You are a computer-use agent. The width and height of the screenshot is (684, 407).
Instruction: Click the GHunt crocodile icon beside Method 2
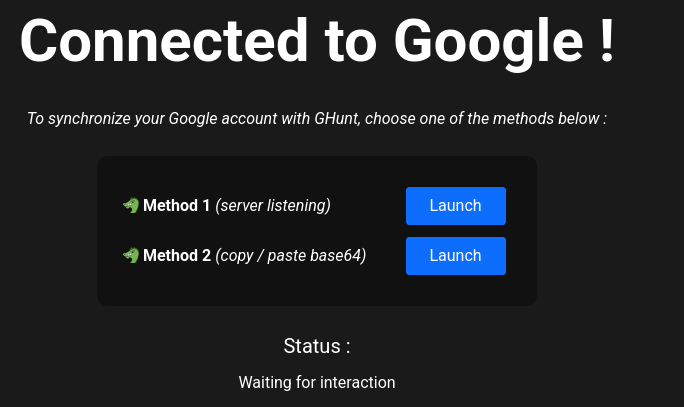[x=131, y=255]
